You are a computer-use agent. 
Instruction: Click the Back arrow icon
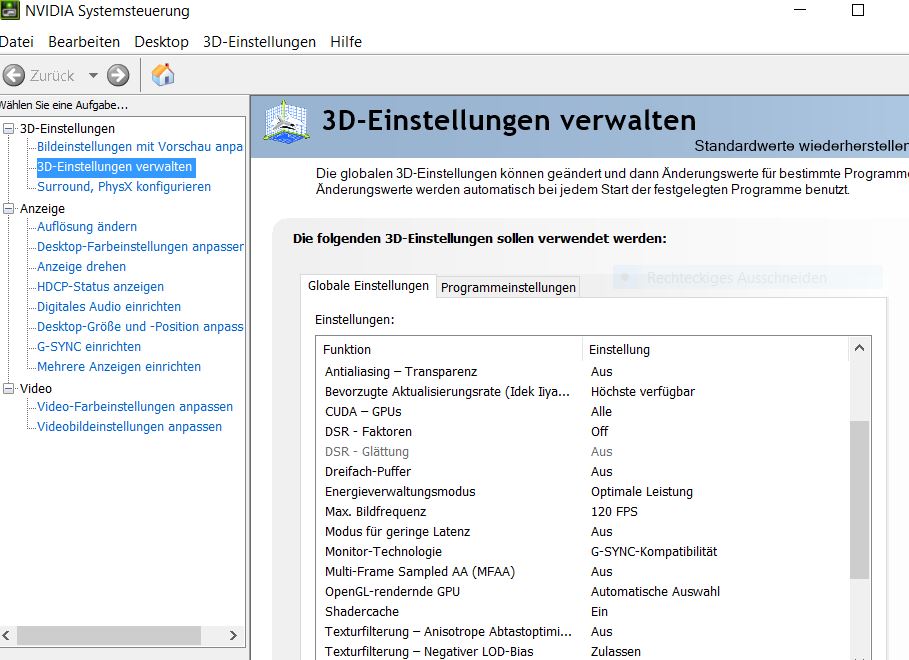click(x=14, y=75)
